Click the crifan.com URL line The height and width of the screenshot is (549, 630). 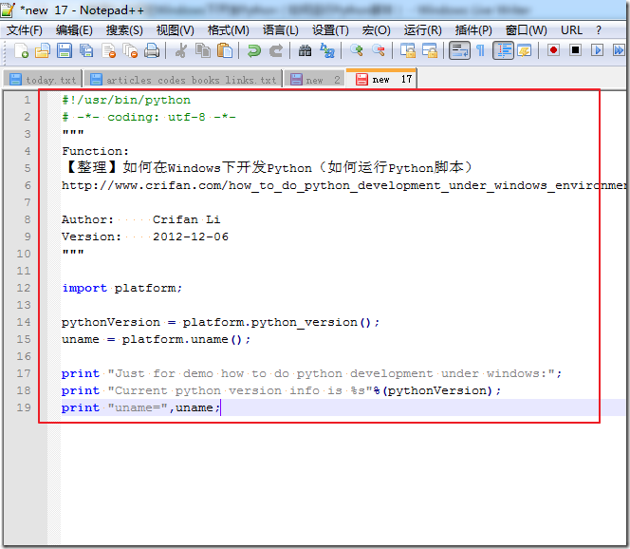point(344,185)
